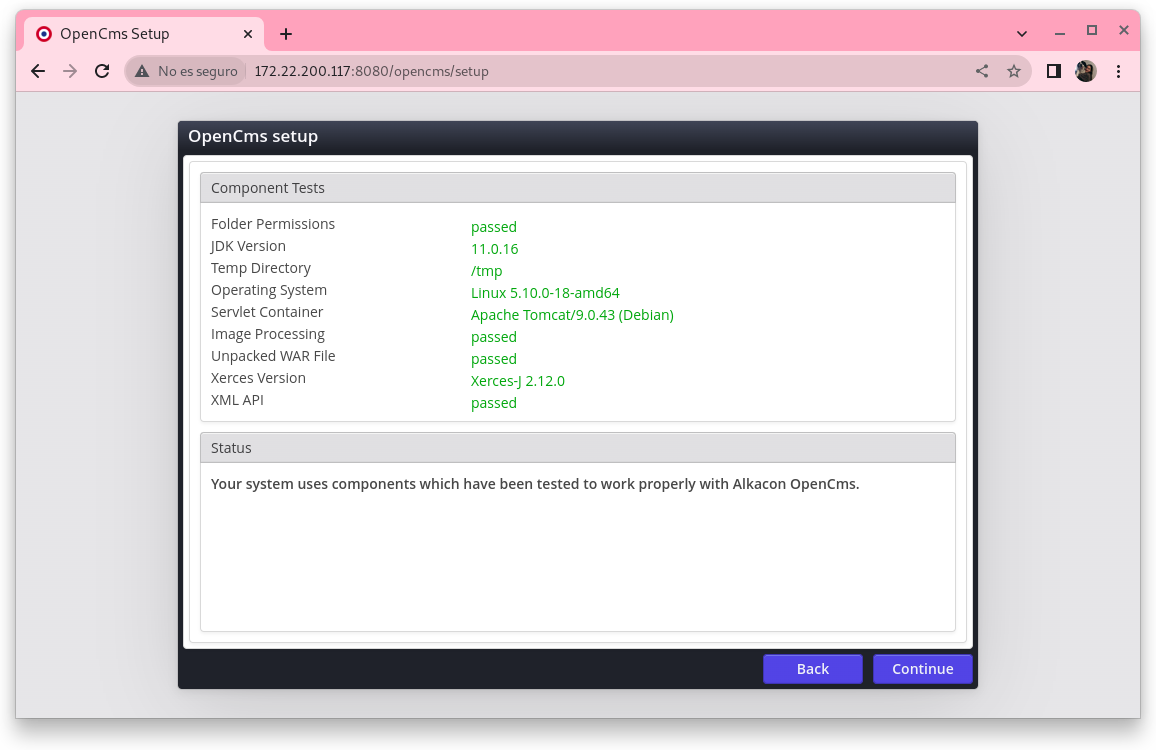The width and height of the screenshot is (1156, 750).
Task: Maximize the browser window
Action: 1092,31
